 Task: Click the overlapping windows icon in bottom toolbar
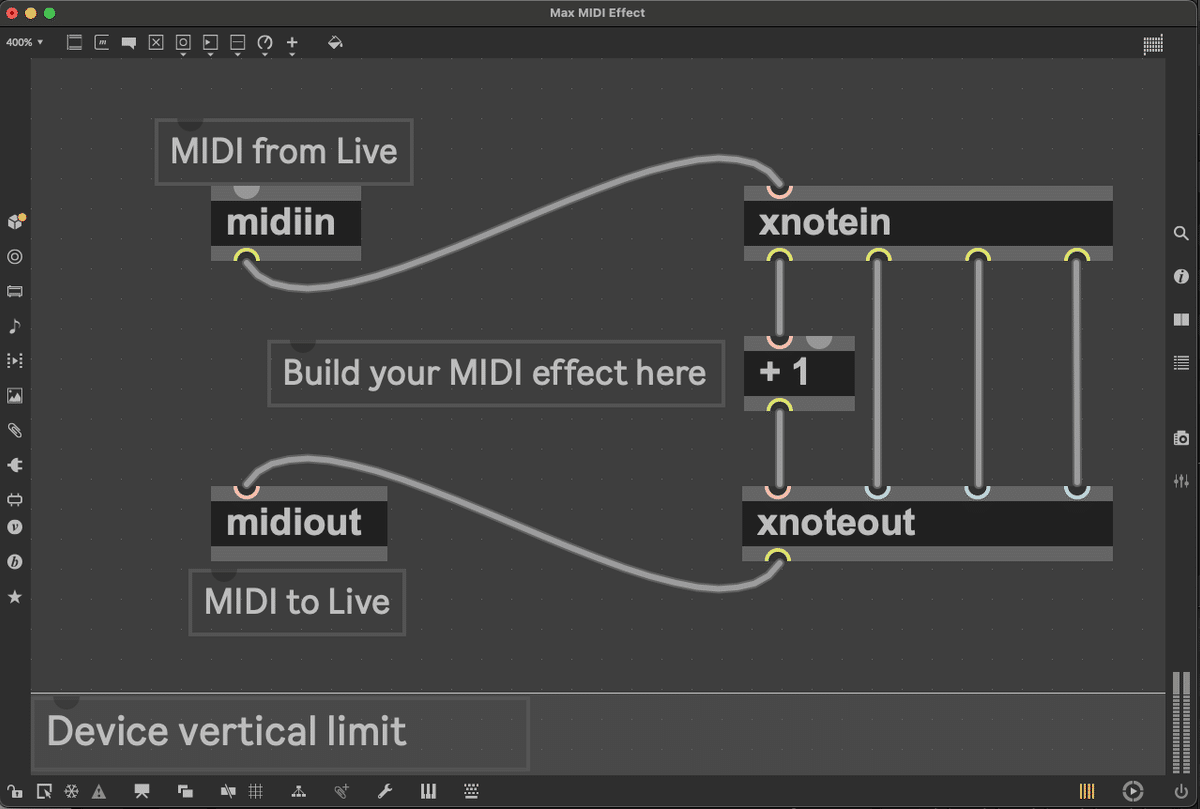(185, 791)
